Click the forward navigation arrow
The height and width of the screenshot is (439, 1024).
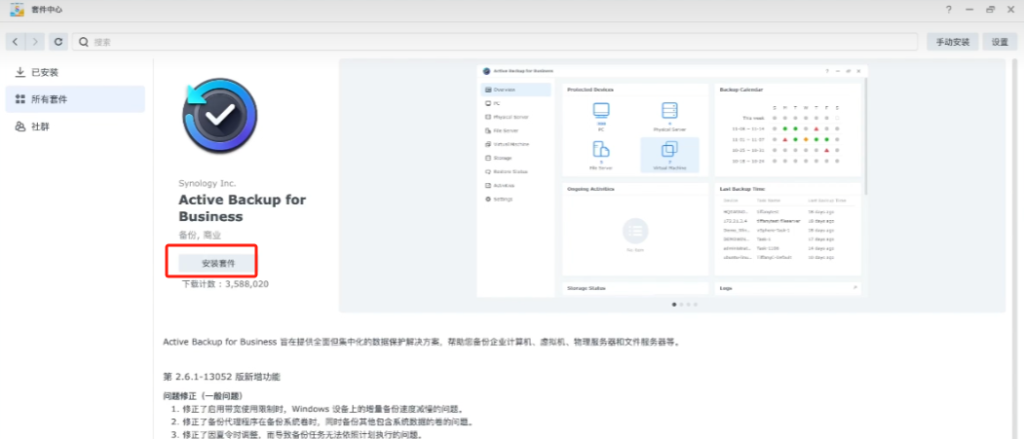[x=36, y=42]
